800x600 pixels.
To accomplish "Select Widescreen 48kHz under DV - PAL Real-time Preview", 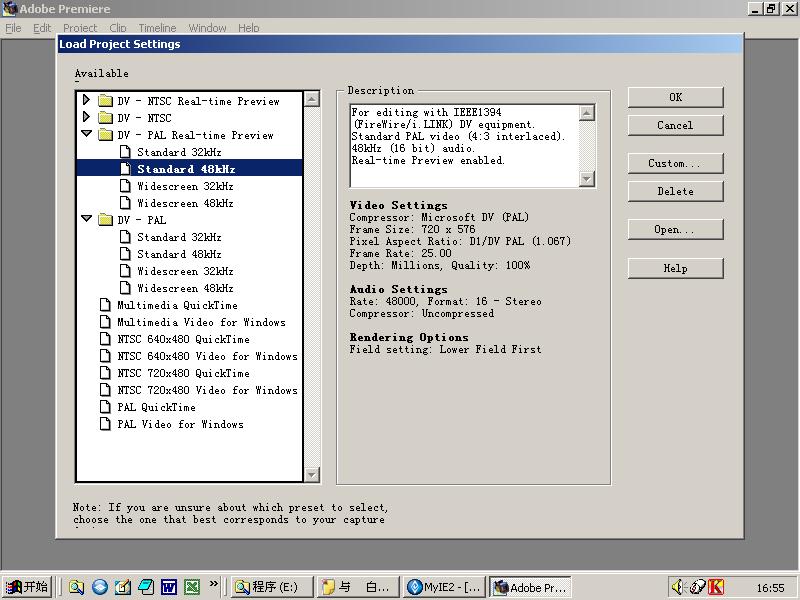I will tap(185, 203).
